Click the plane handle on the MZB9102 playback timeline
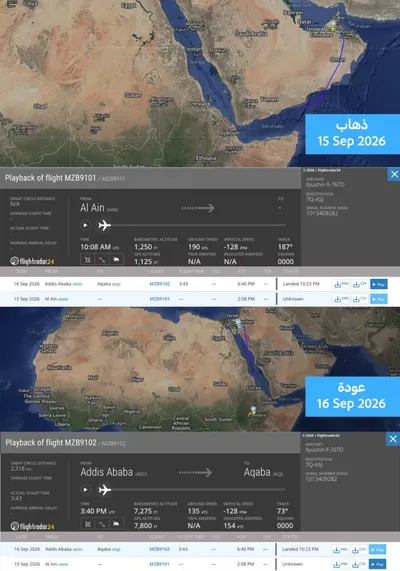This screenshot has height=571, width=400. point(105,489)
